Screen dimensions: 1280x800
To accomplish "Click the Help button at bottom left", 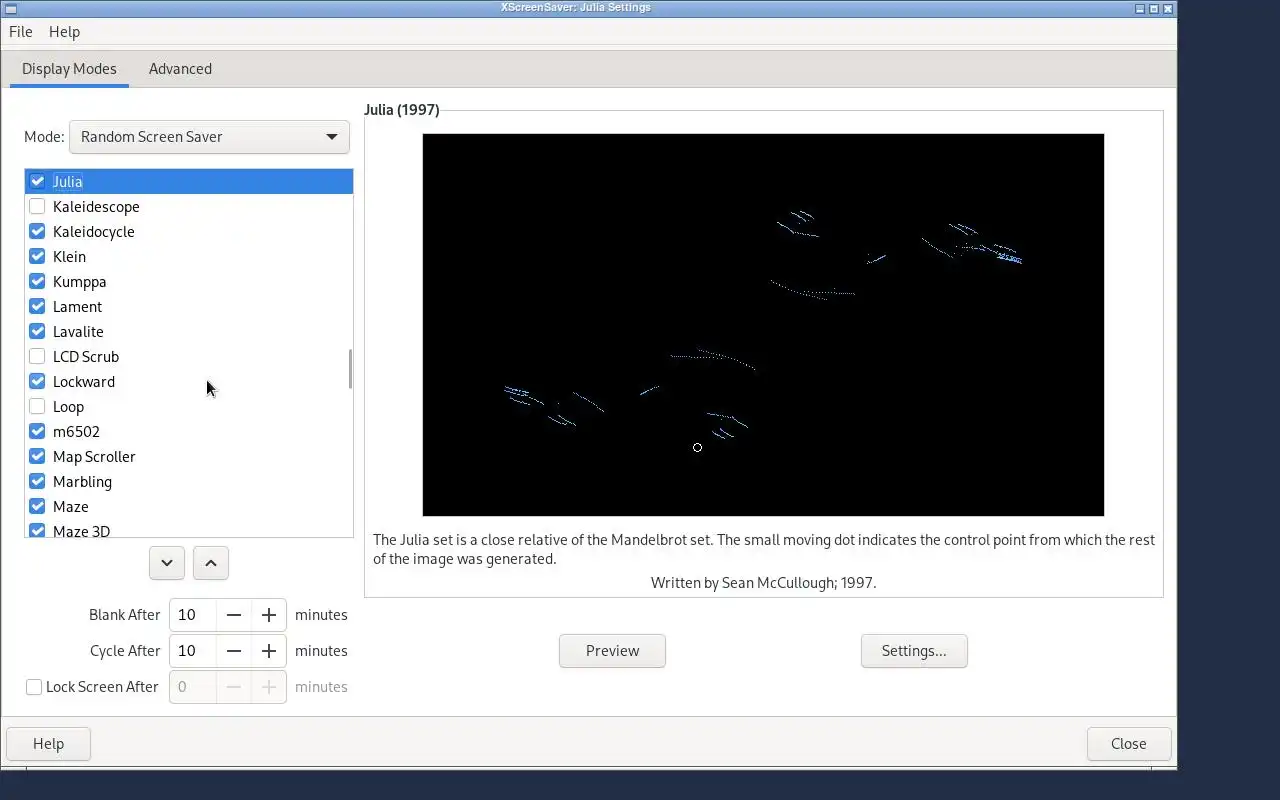I will tap(48, 744).
